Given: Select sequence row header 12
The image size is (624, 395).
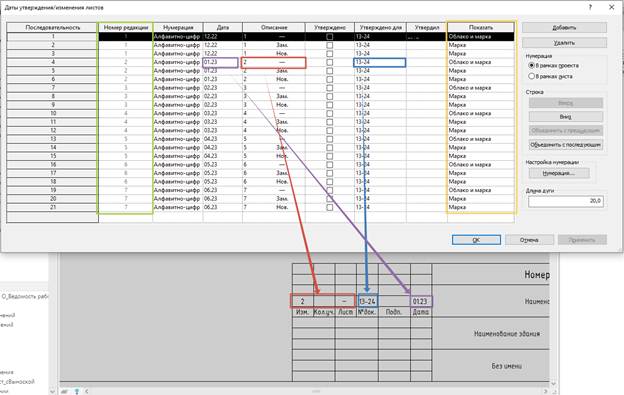Looking at the screenshot, I should pos(53,130).
